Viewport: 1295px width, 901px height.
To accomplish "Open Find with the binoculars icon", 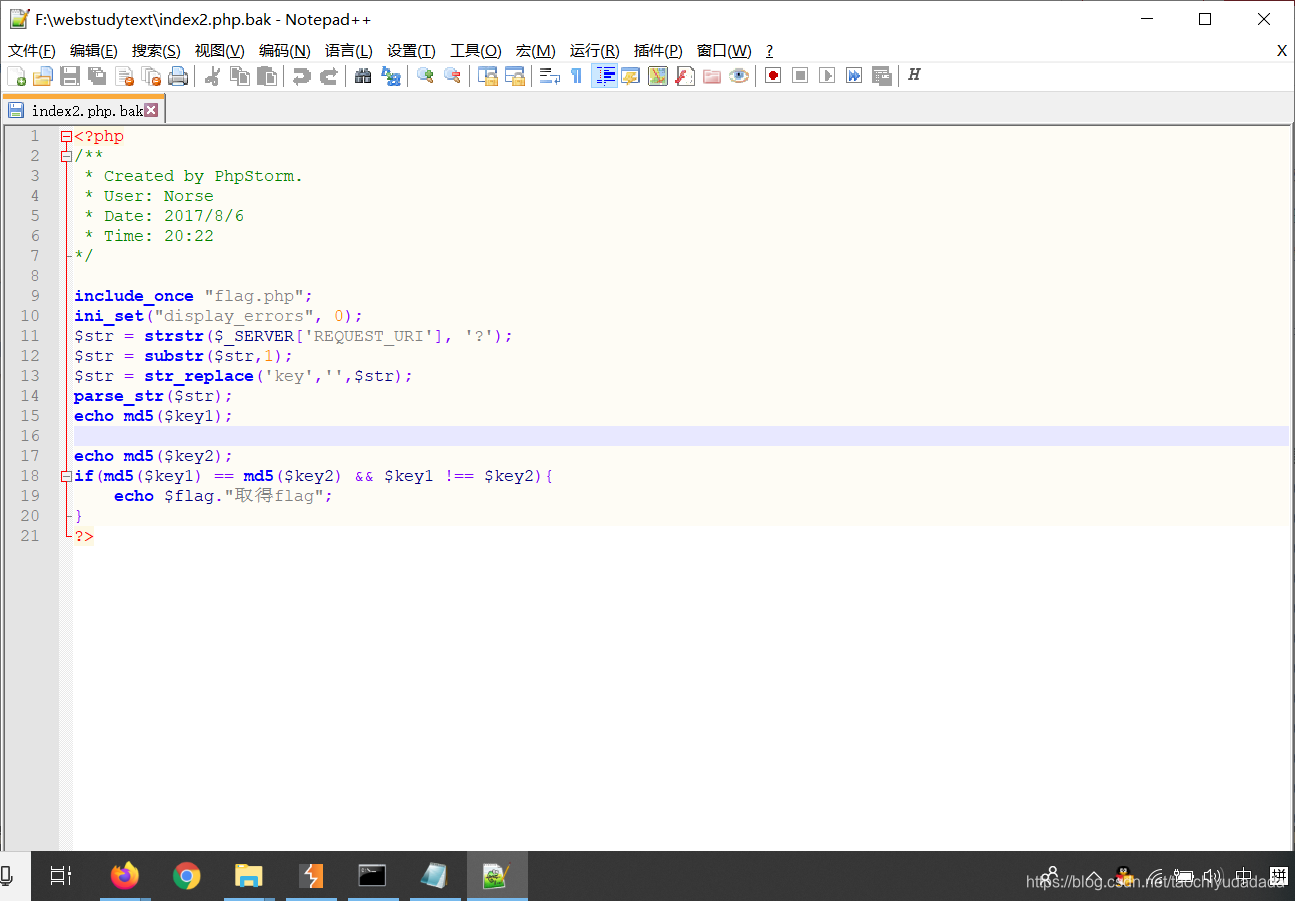I will click(363, 76).
